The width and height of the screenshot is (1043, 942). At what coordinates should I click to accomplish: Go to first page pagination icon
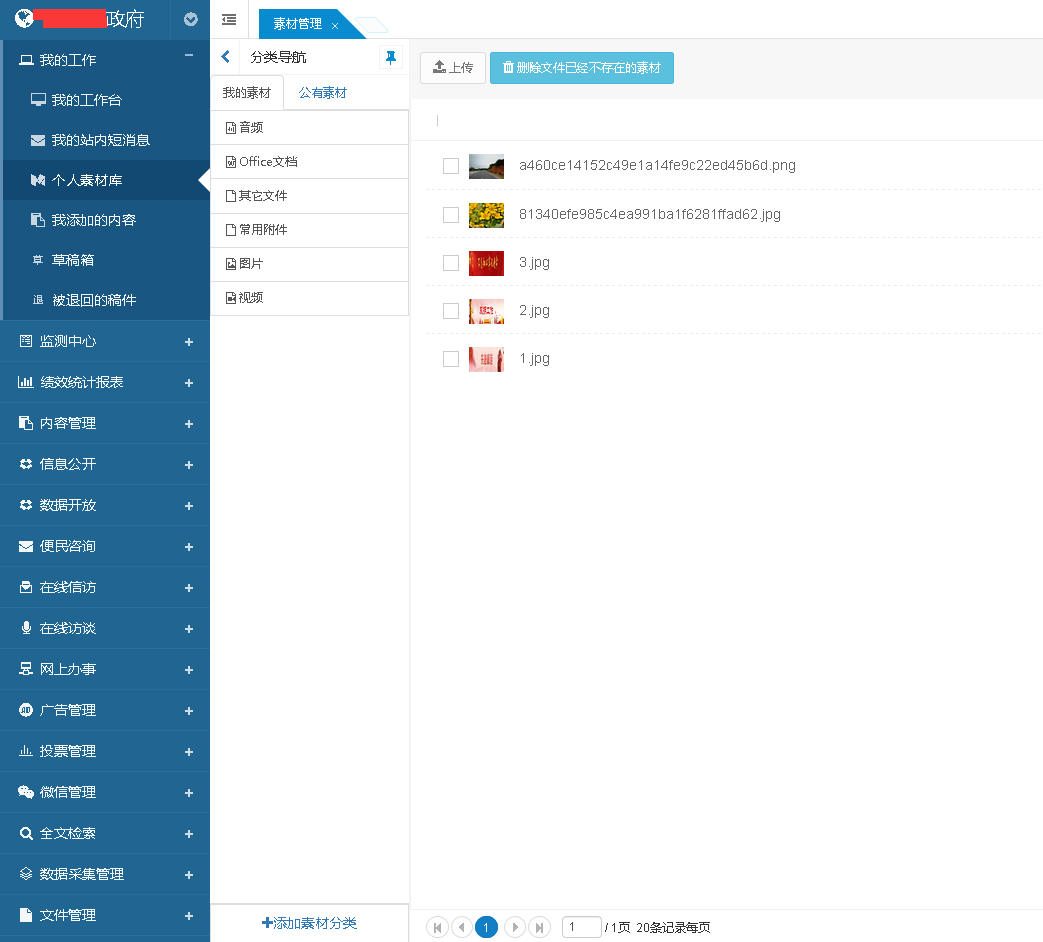(437, 927)
